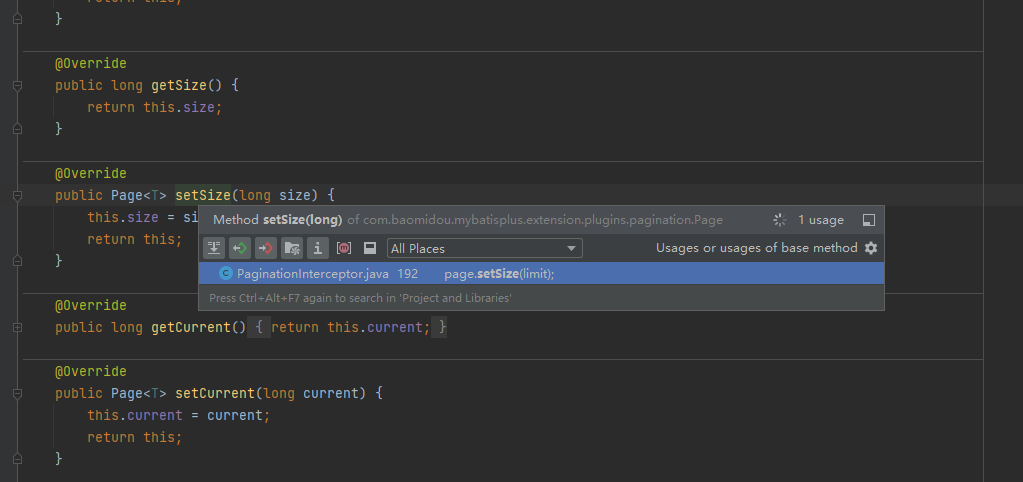Click 'long current' parameter of setCurrent
Viewport: 1023px width, 482px height.
click(x=311, y=393)
